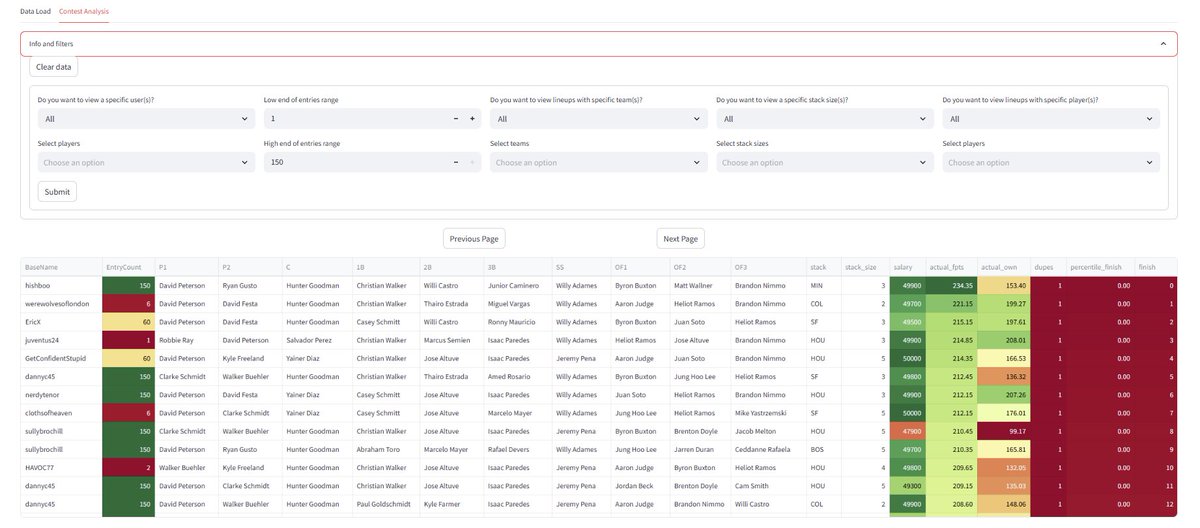Select the Contest Analysis tab

84,11
